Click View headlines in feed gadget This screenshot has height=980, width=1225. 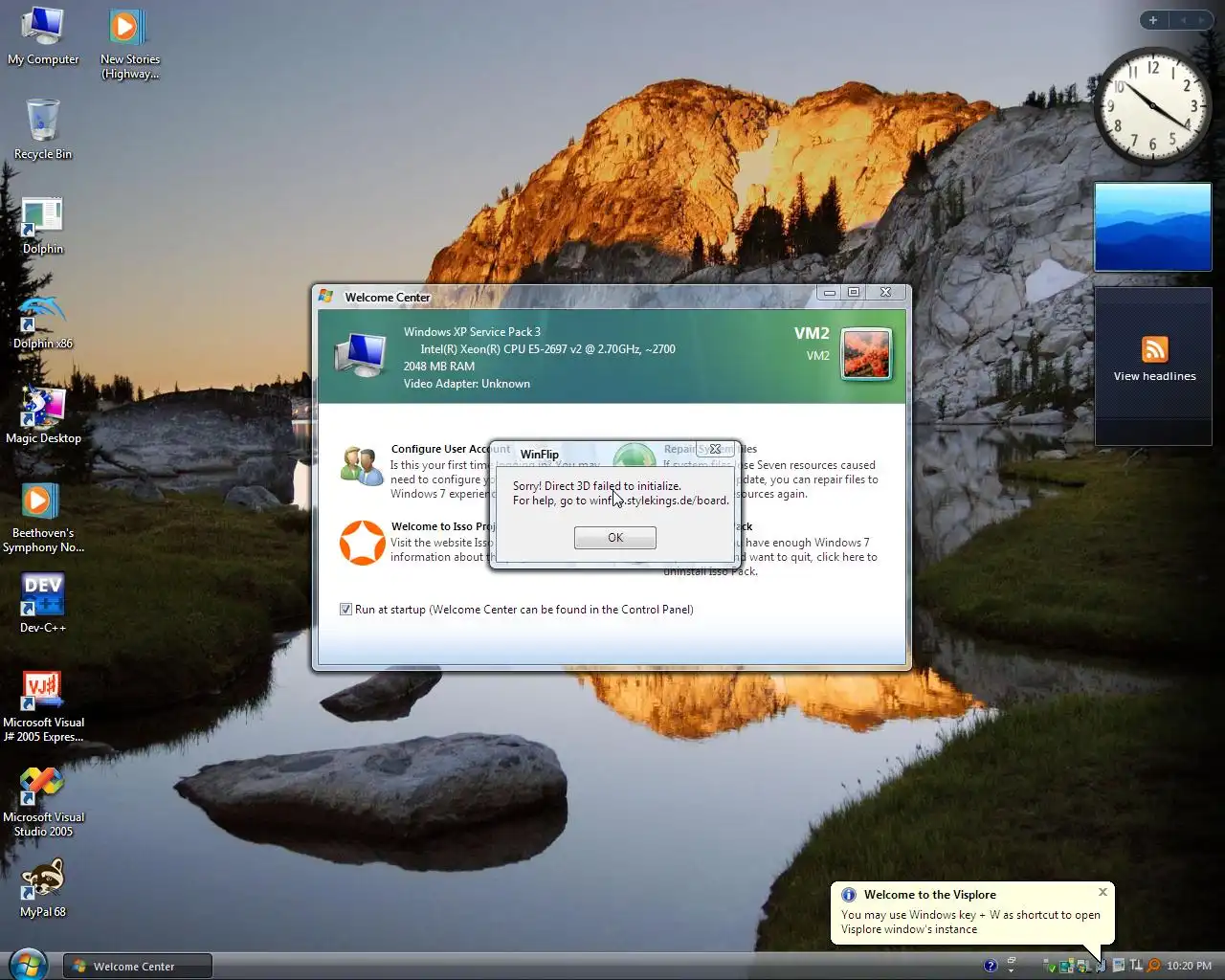click(x=1155, y=376)
